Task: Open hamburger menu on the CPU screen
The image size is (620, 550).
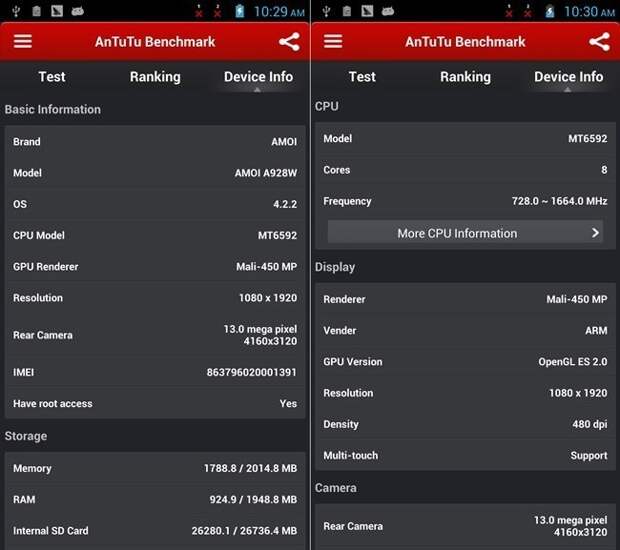Action: [333, 42]
